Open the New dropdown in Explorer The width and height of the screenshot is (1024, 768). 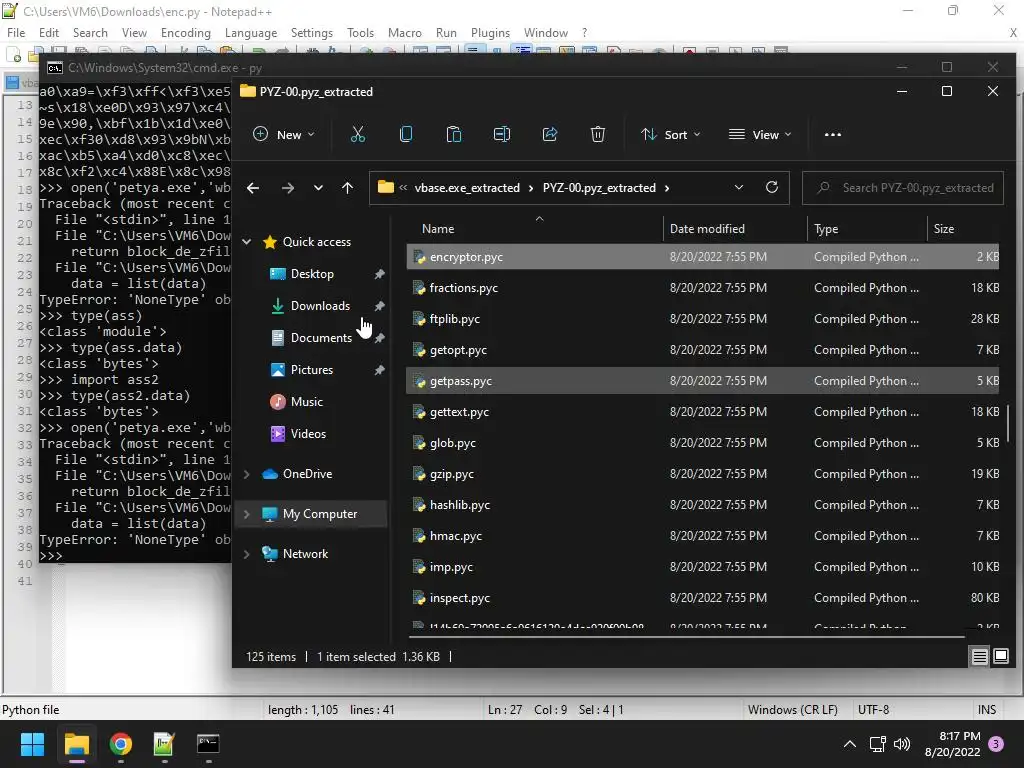(283, 135)
